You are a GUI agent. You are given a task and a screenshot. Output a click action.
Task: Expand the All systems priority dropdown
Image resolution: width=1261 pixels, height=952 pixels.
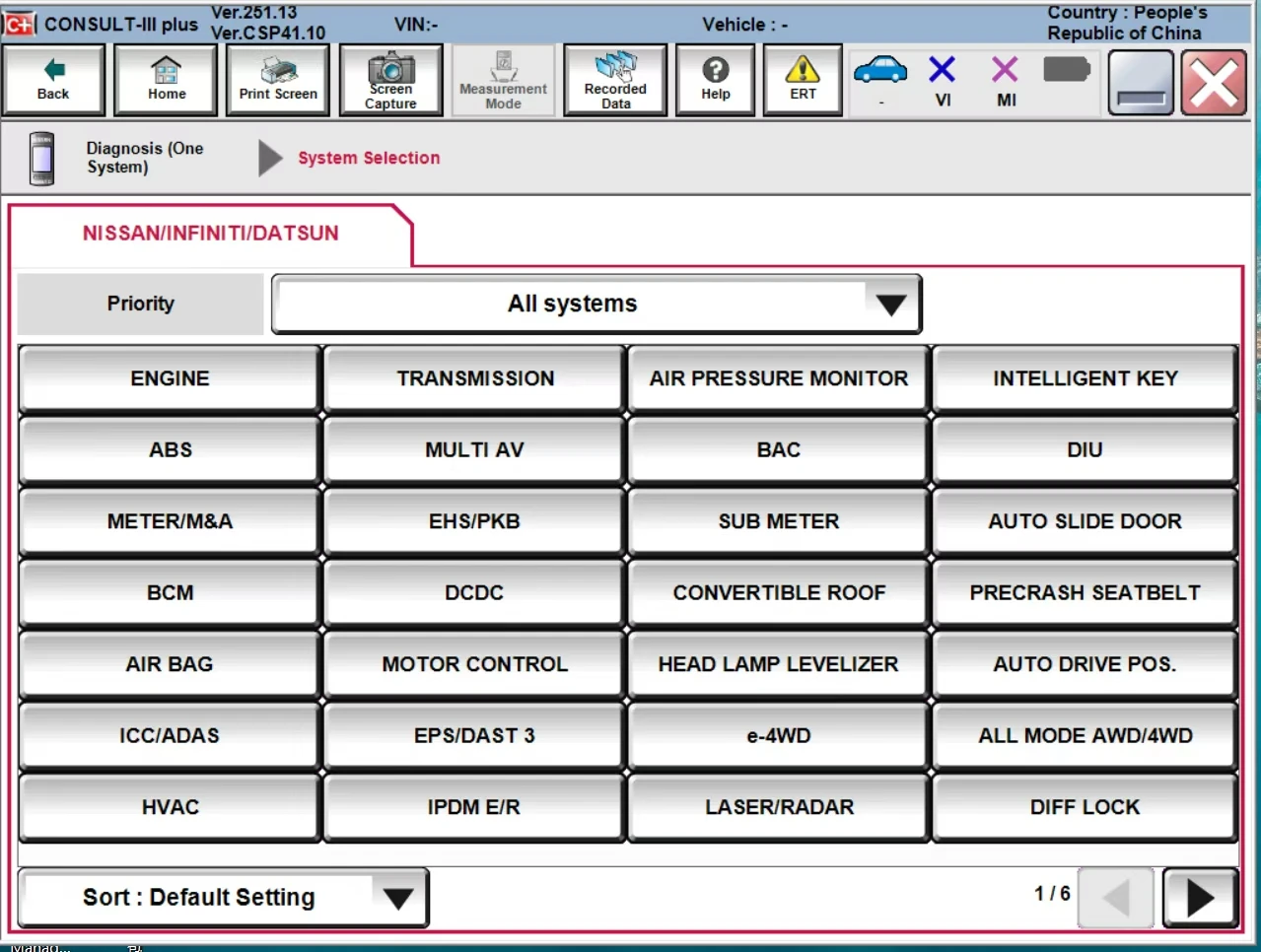click(596, 305)
